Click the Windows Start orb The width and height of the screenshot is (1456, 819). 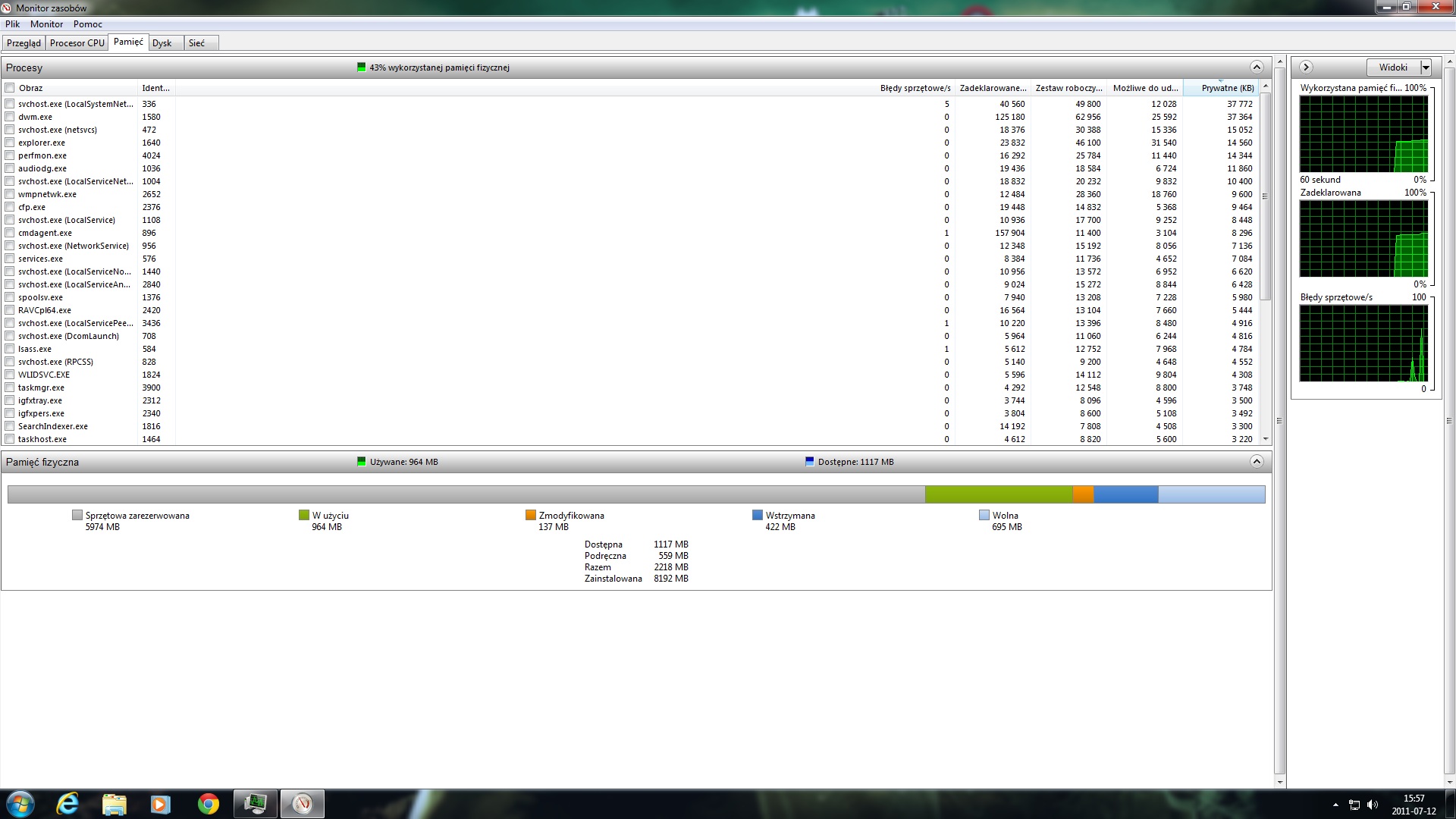click(x=20, y=804)
